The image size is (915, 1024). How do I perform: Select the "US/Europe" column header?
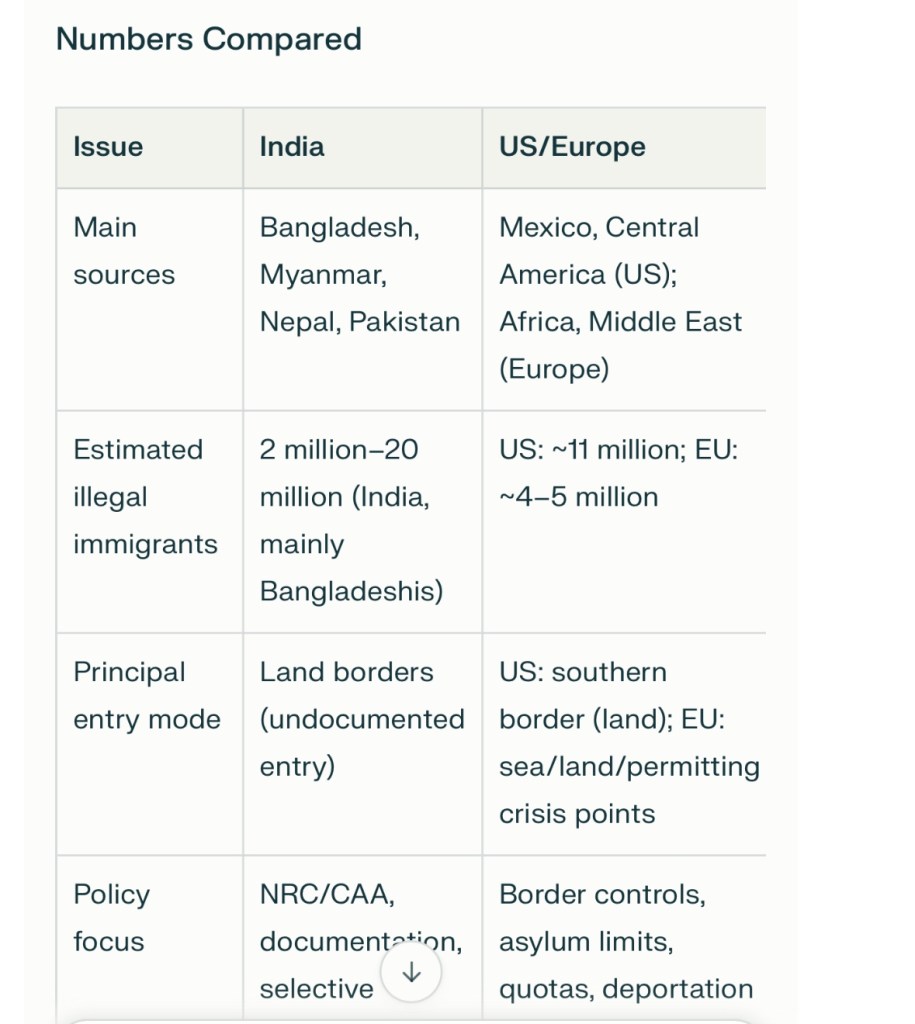point(572,147)
